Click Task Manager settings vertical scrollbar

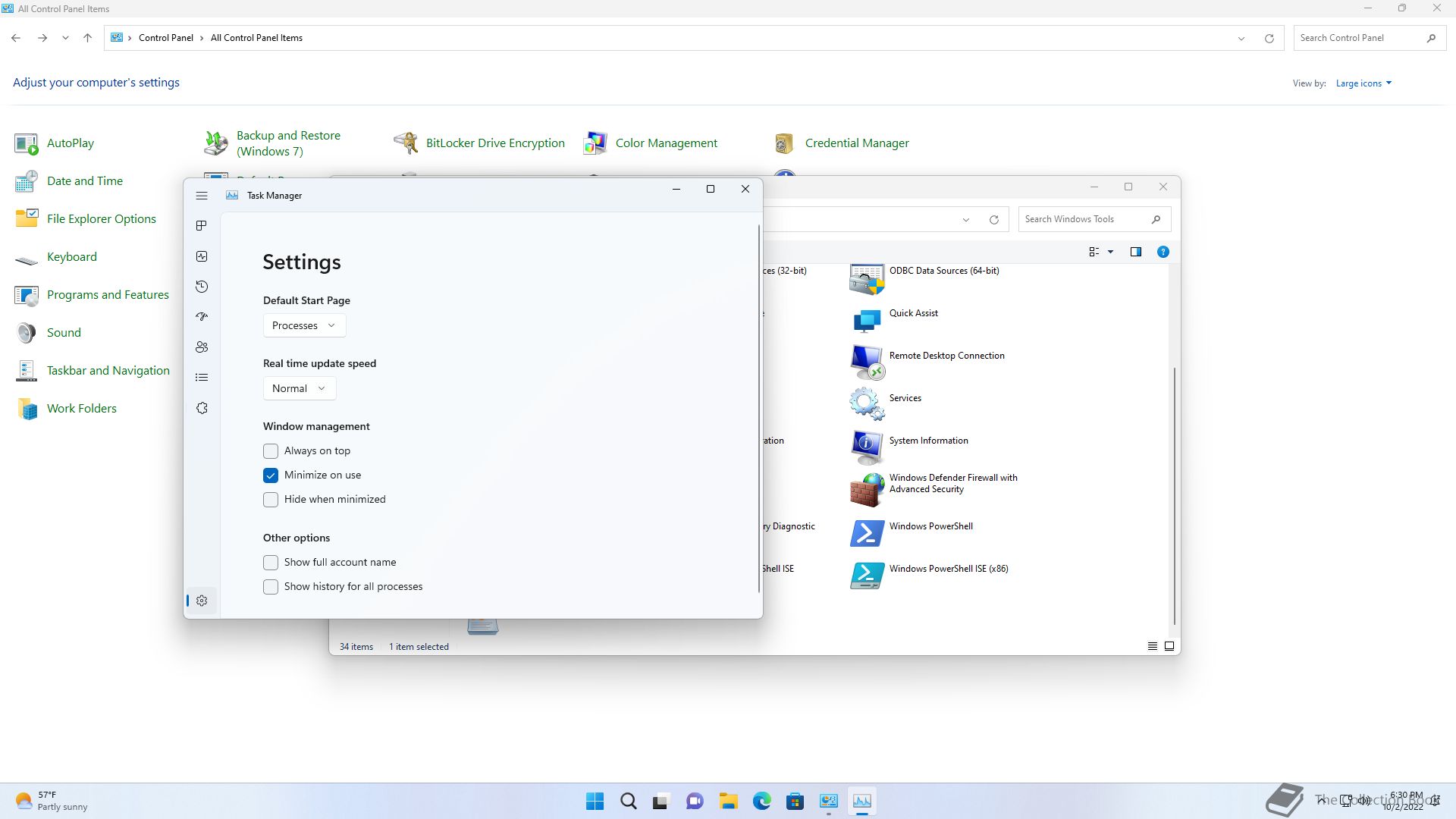758,409
